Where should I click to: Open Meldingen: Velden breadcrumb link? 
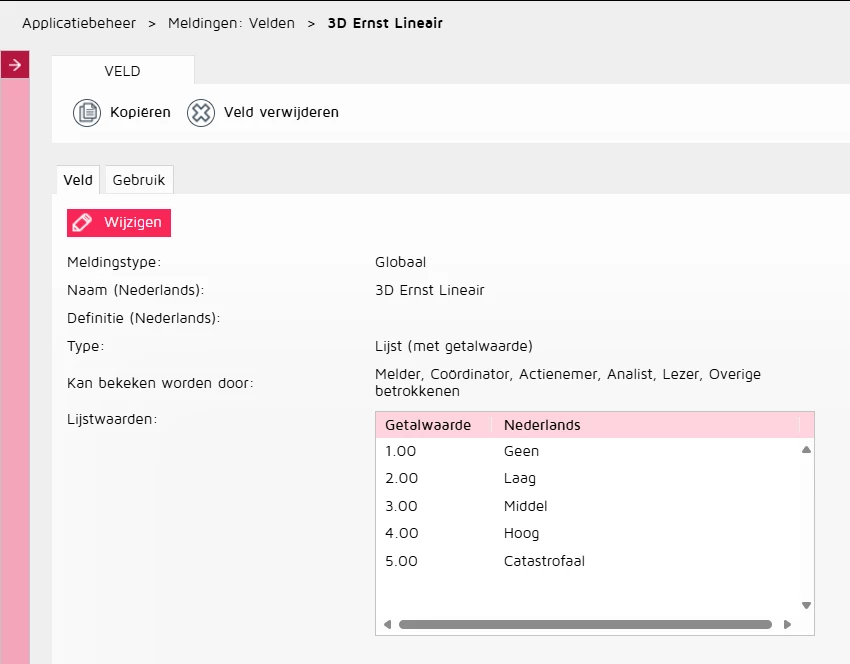[231, 23]
